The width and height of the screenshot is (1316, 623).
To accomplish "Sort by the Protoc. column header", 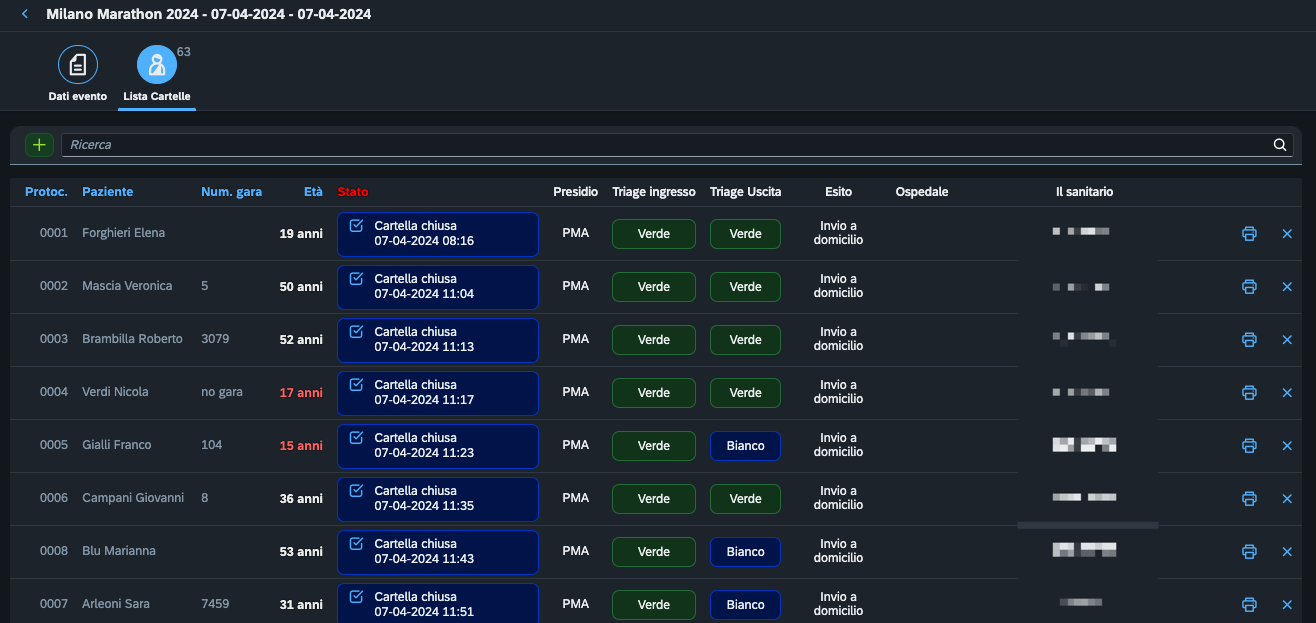I will [46, 192].
